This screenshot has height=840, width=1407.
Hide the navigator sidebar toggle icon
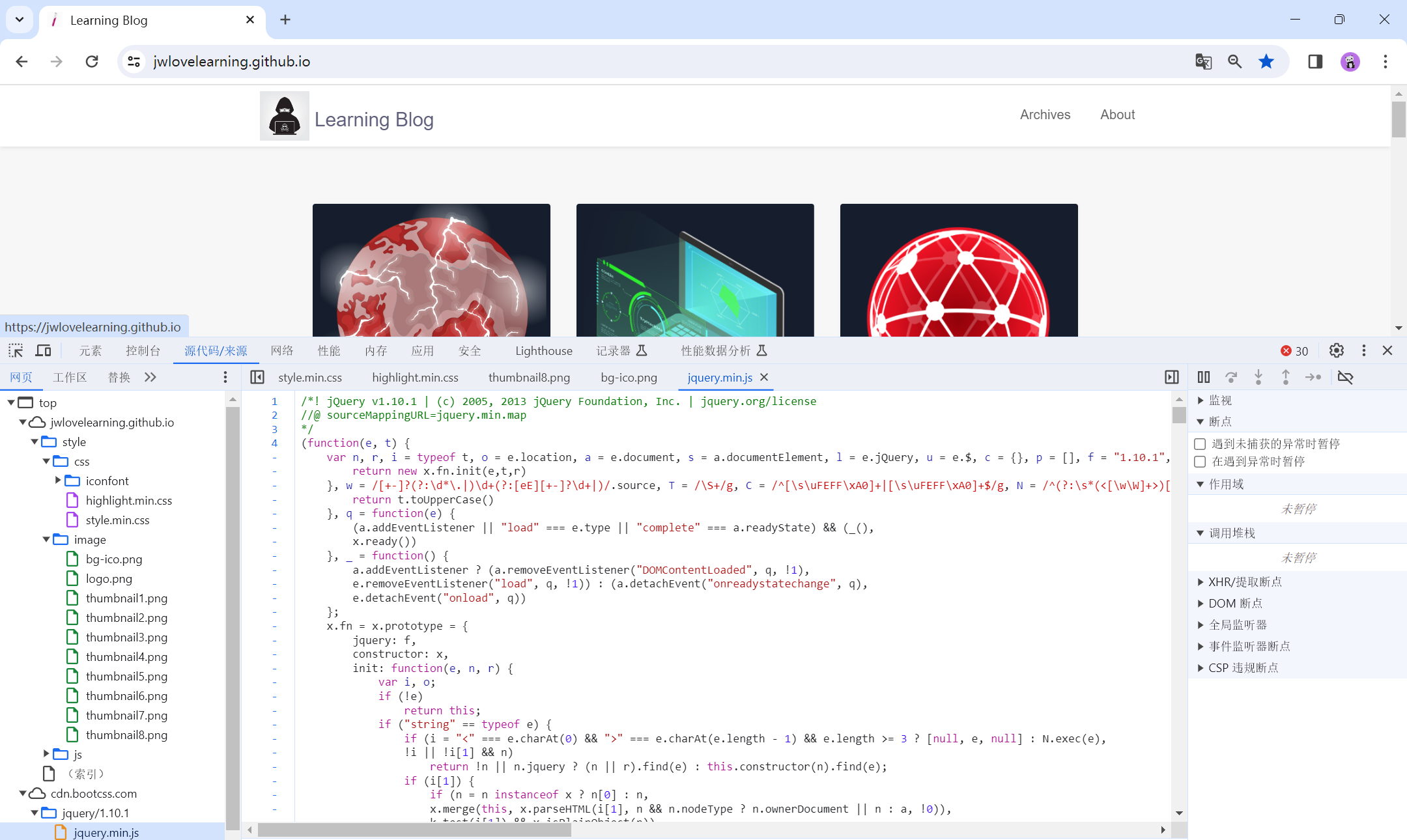pyautogui.click(x=257, y=377)
